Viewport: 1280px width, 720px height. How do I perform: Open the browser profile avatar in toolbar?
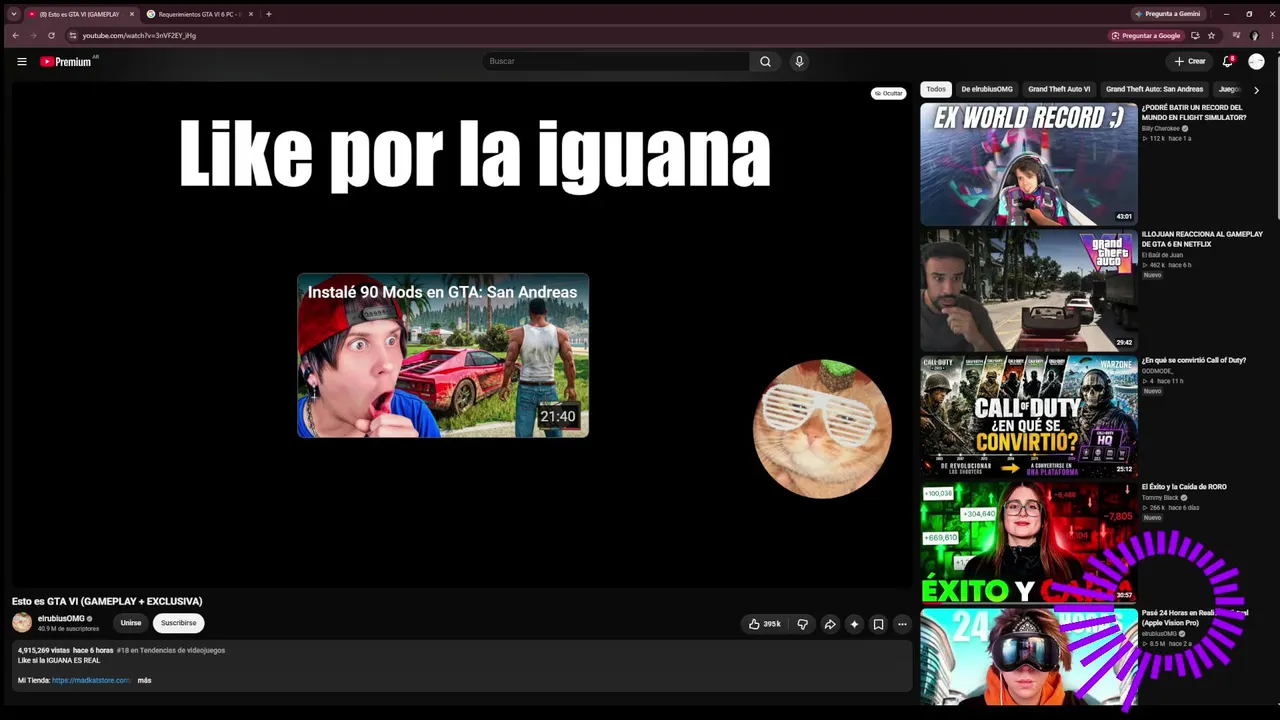tap(1254, 35)
